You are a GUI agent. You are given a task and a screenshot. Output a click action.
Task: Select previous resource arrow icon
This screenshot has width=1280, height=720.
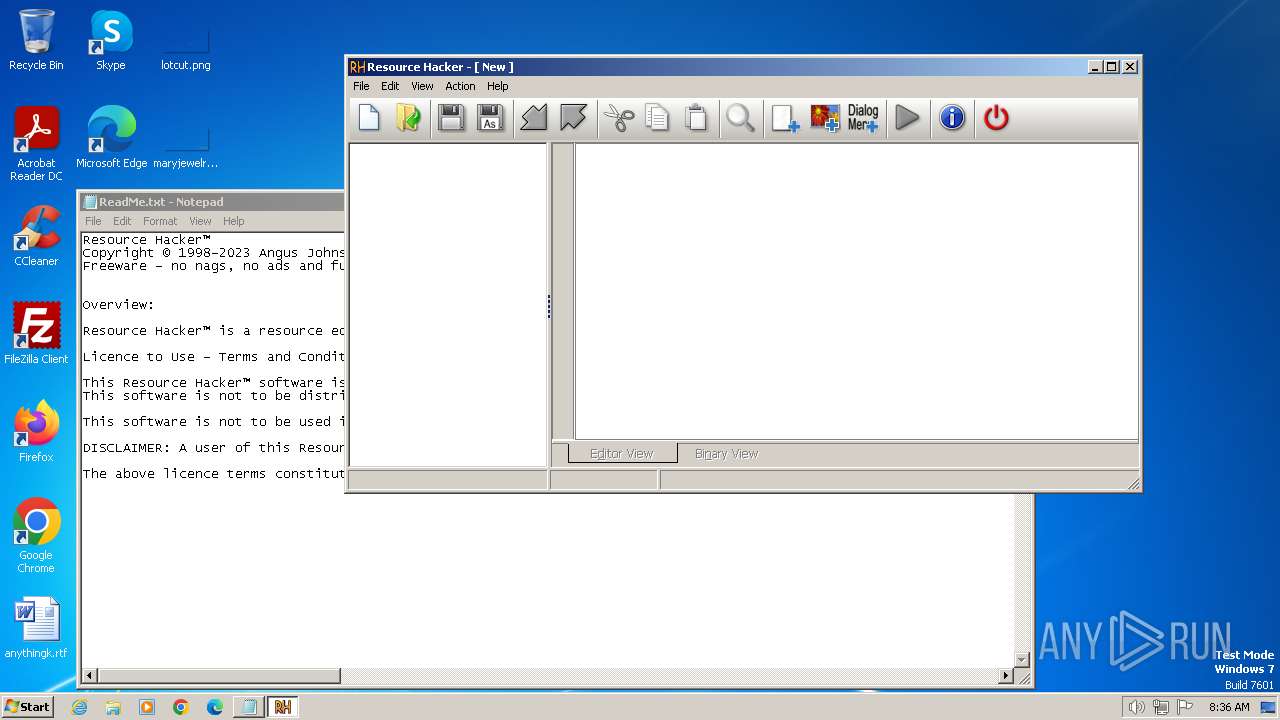534,118
